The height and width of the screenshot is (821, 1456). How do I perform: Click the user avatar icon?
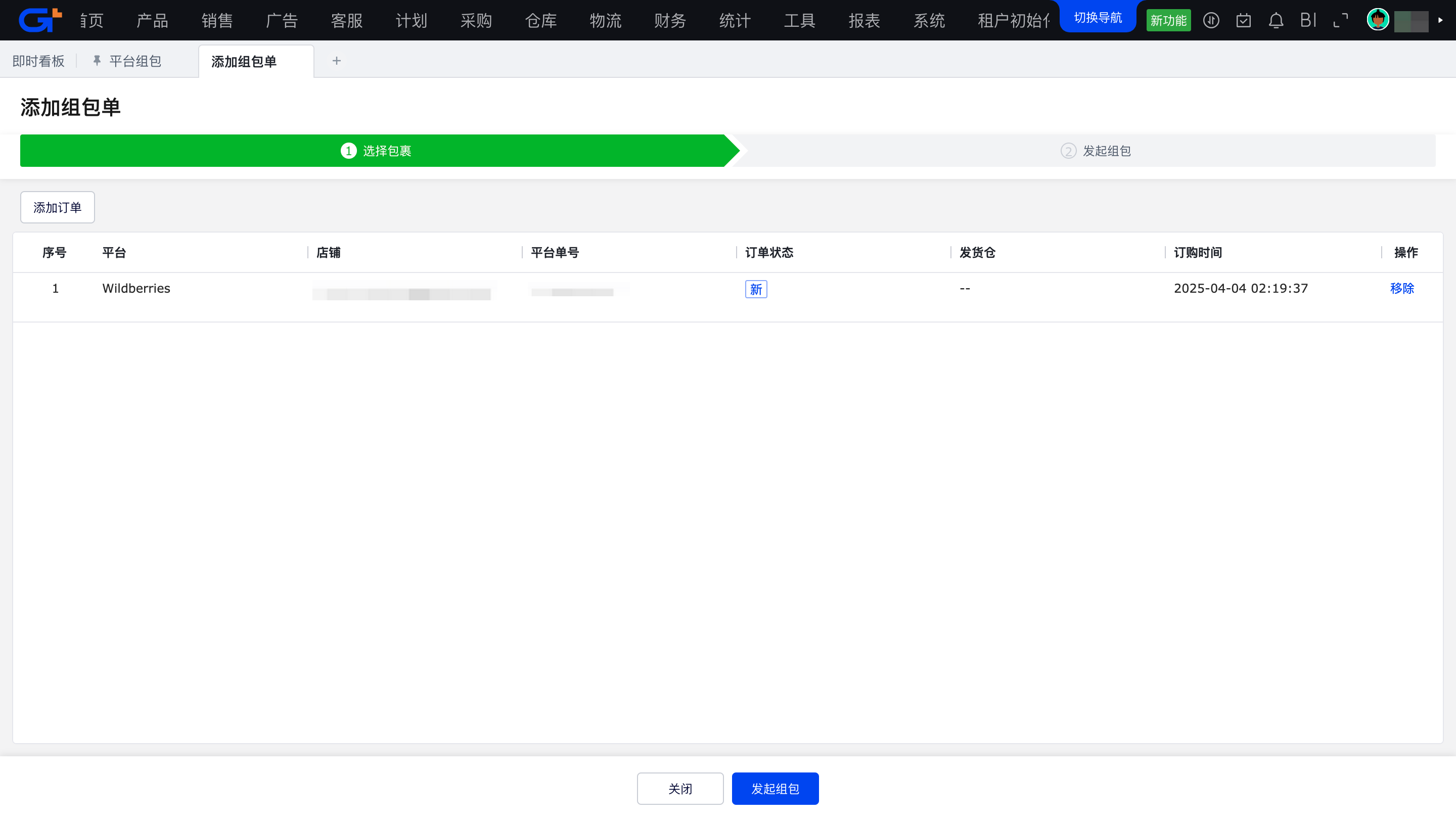point(1378,20)
